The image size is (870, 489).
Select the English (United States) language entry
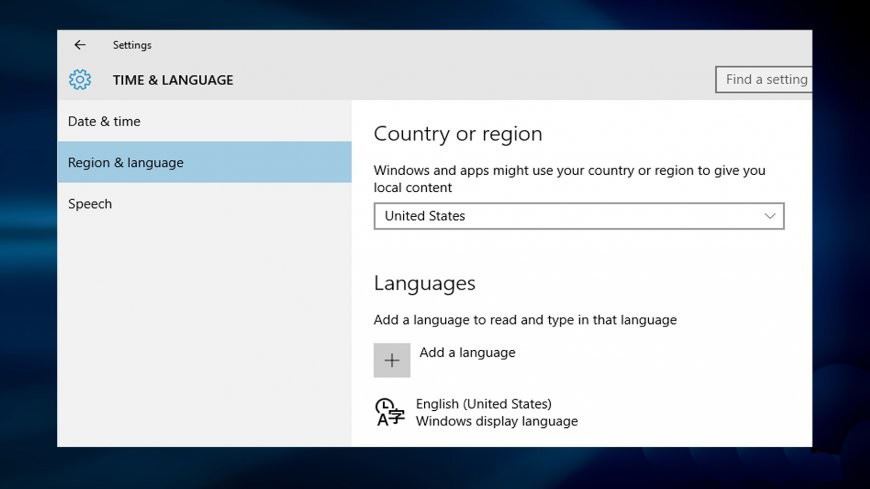(483, 404)
